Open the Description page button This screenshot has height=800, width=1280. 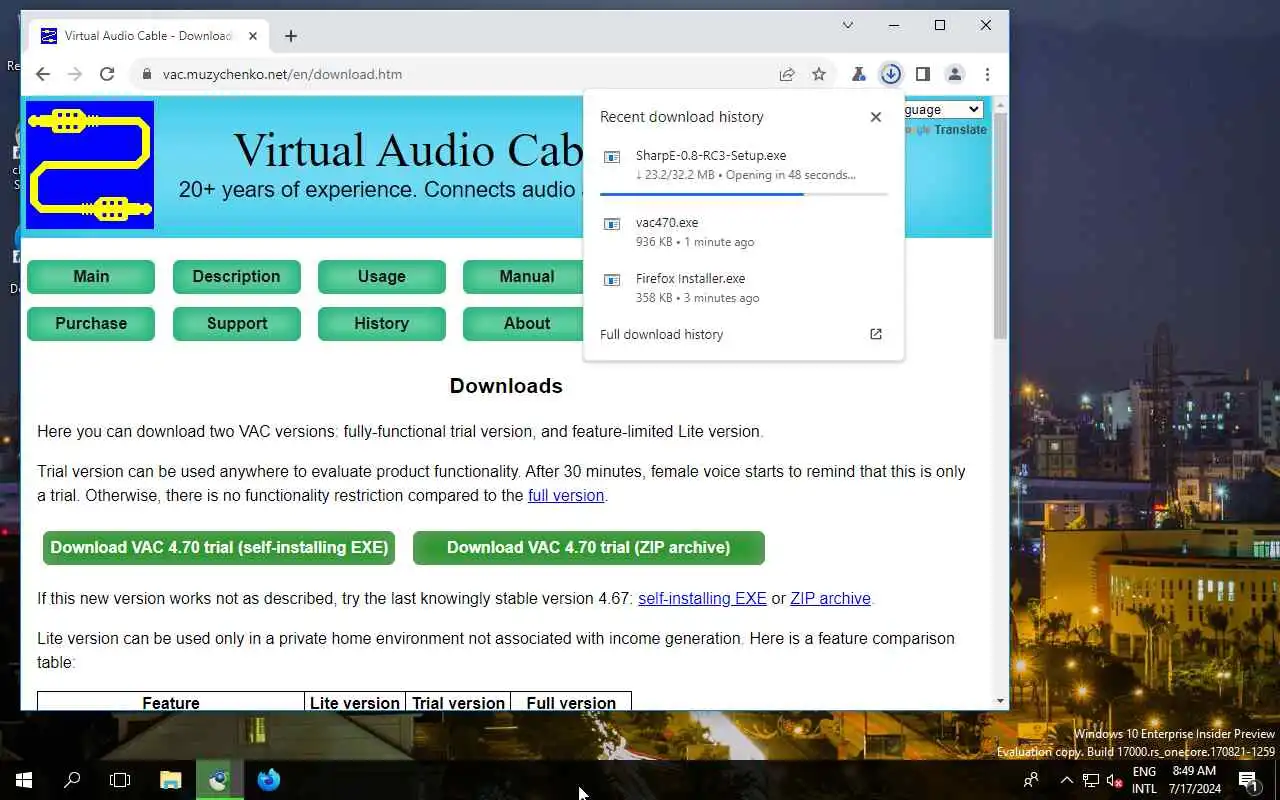(x=237, y=277)
